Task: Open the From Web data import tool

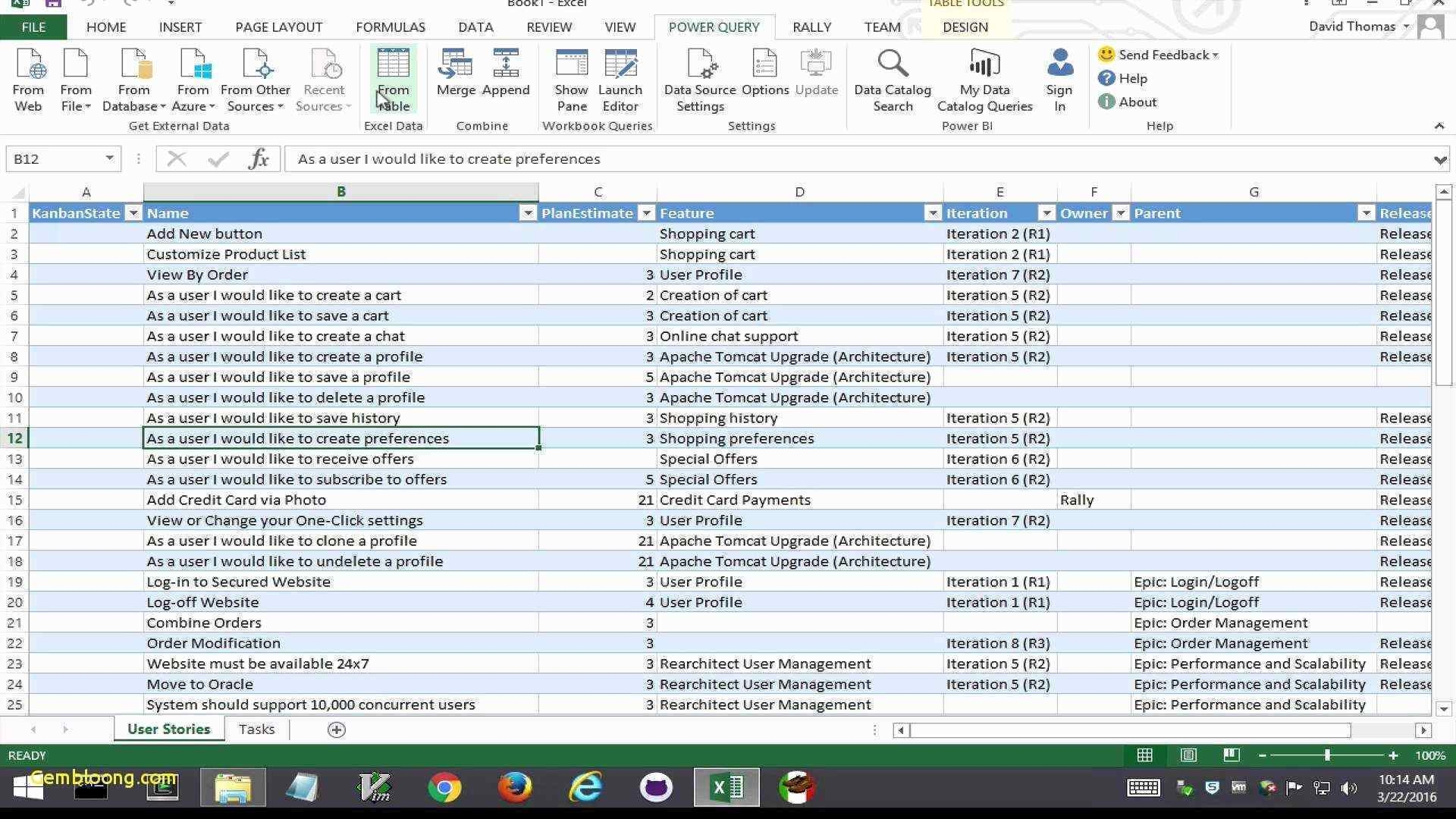Action: [x=28, y=78]
